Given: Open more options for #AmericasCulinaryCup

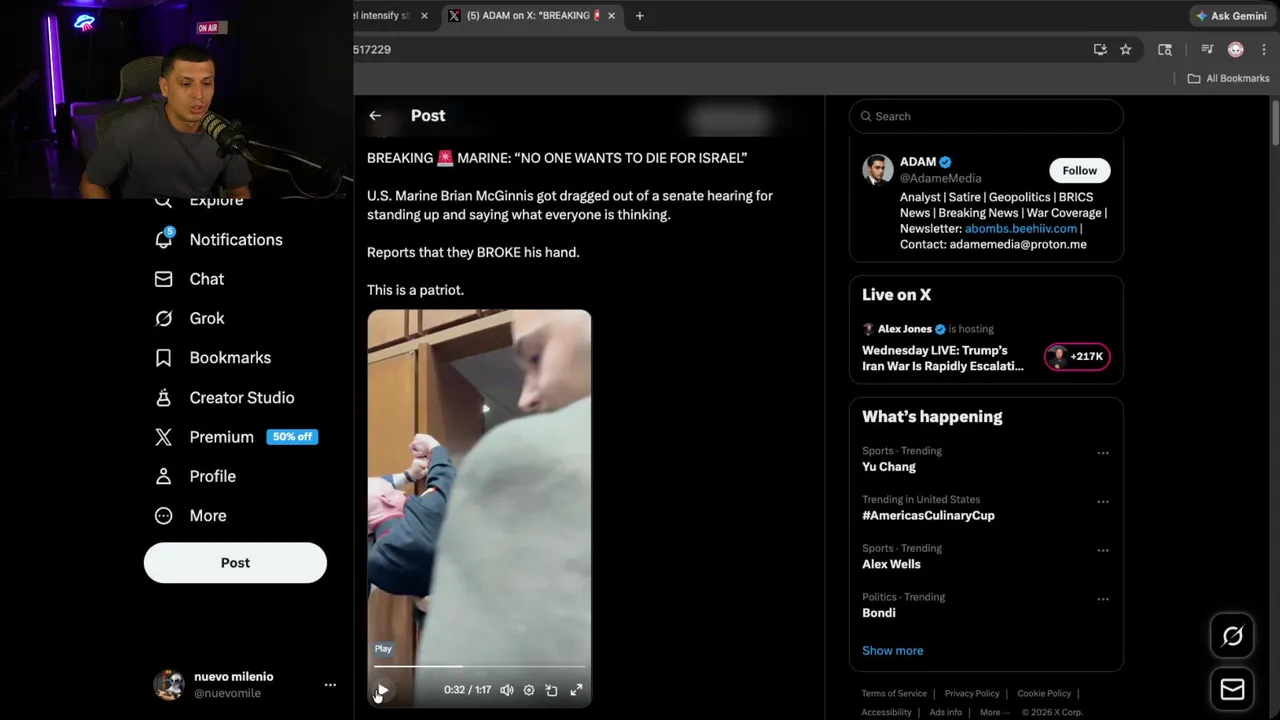Looking at the screenshot, I should pyautogui.click(x=1103, y=502).
